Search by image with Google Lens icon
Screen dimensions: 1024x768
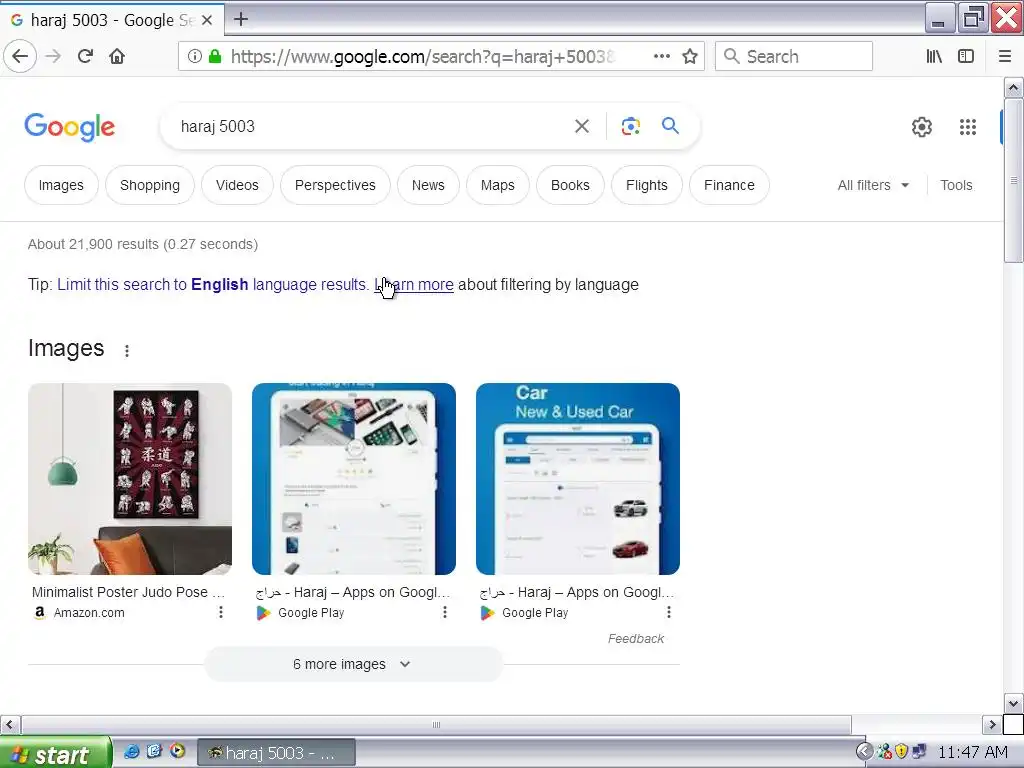click(x=630, y=126)
